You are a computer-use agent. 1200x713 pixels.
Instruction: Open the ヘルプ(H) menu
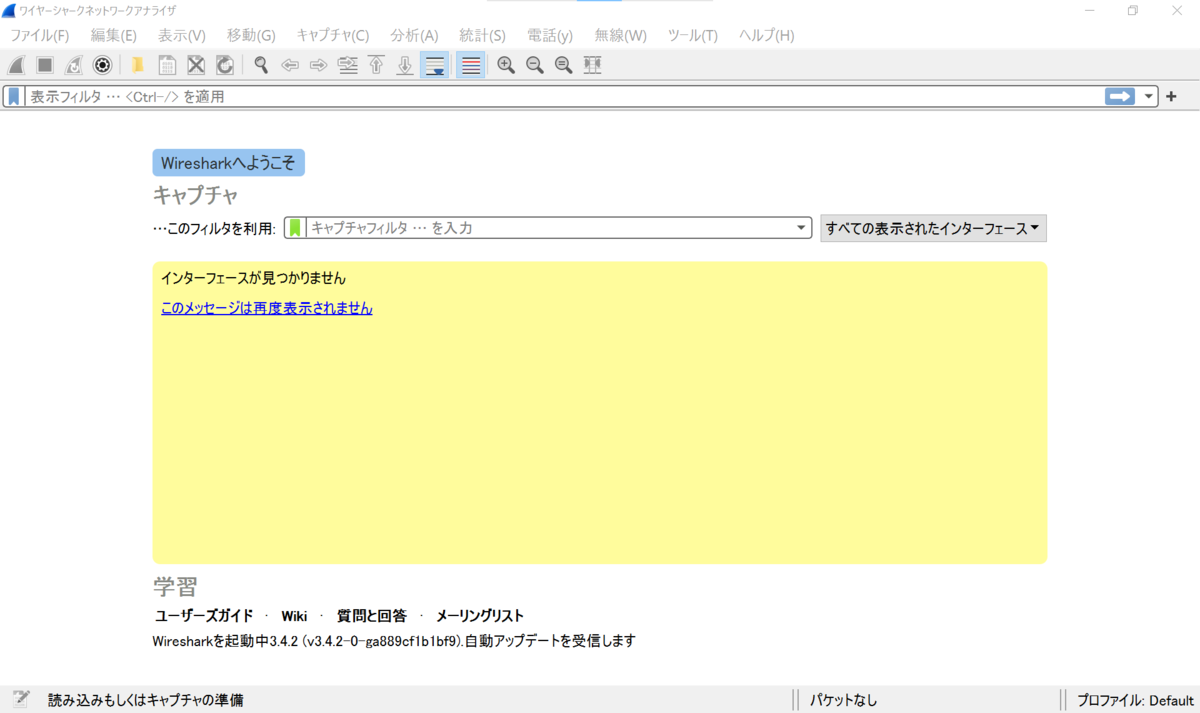coord(767,35)
